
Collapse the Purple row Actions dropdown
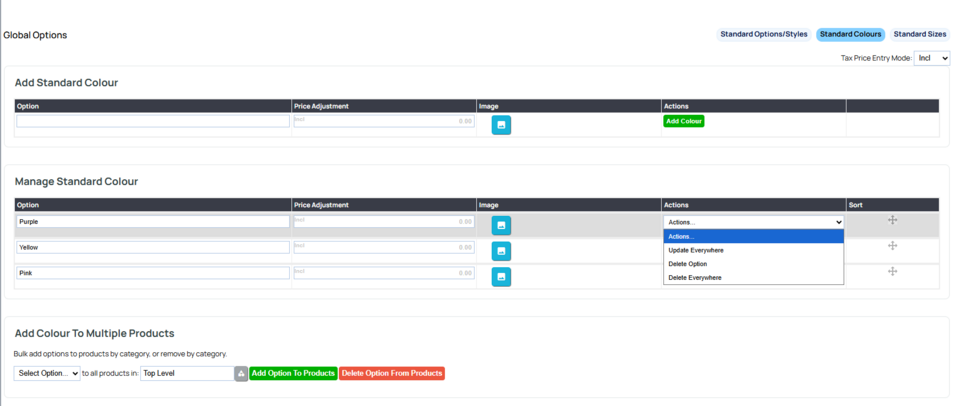753,222
